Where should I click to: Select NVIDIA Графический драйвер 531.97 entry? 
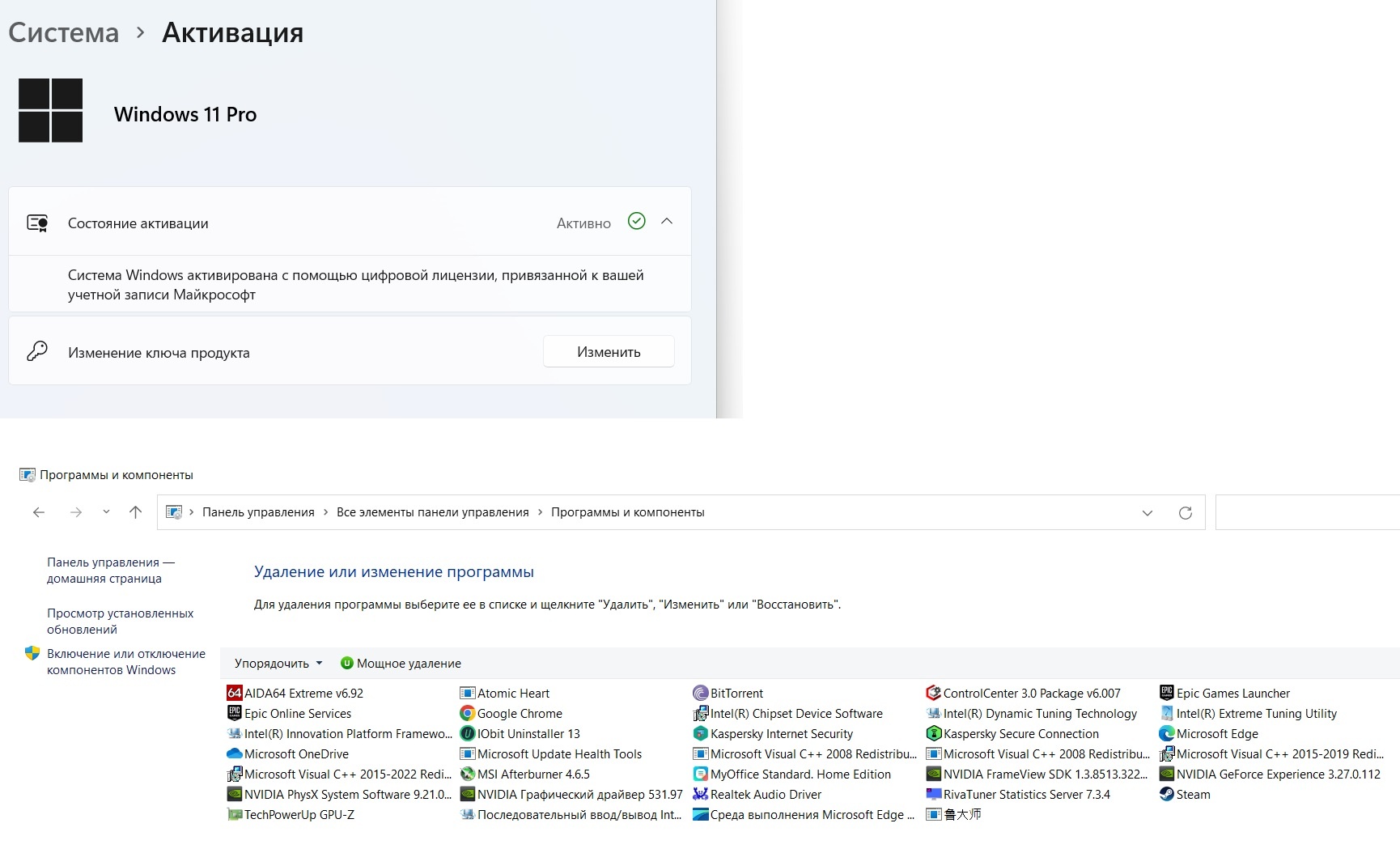571,794
